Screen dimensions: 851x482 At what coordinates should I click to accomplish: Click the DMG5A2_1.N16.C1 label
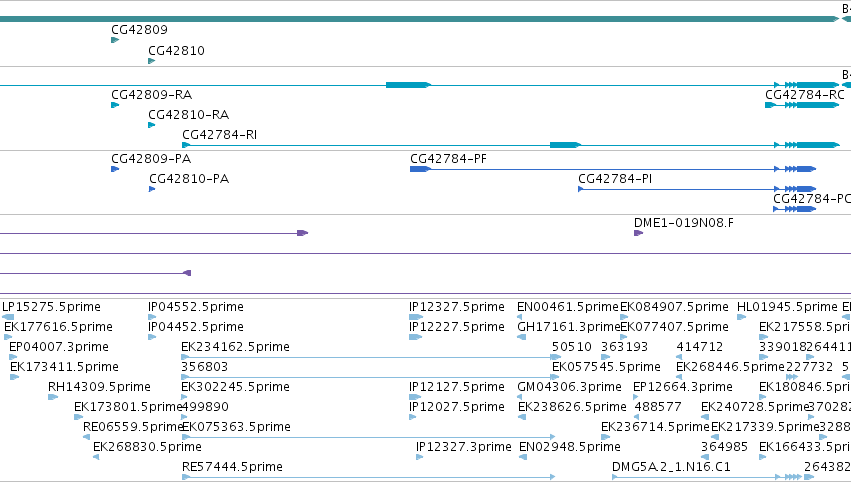(671, 467)
